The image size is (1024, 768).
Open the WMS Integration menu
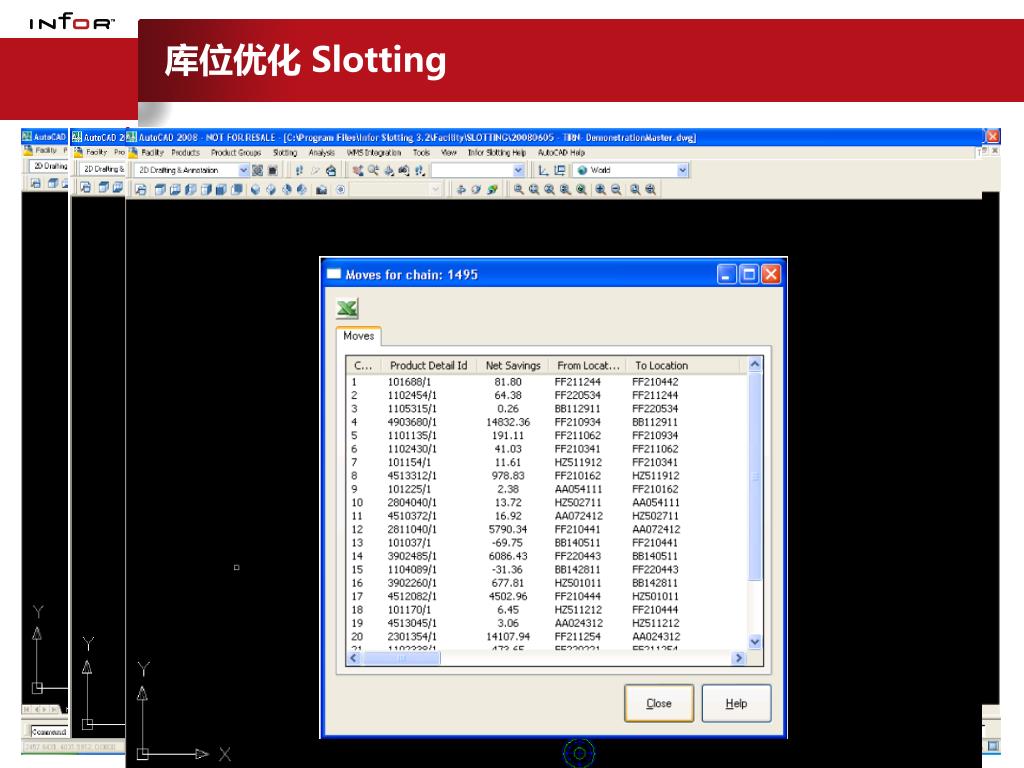pyautogui.click(x=374, y=153)
